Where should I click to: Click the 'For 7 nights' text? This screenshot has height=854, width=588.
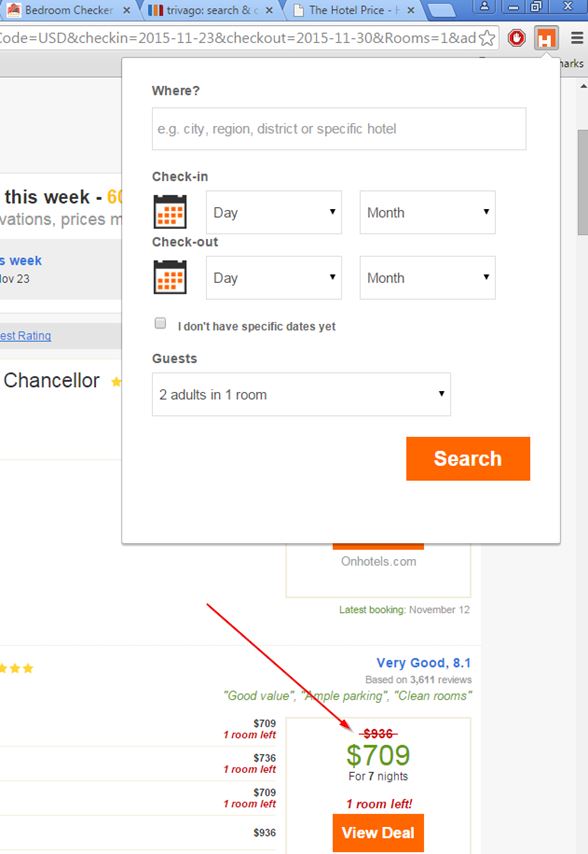378,776
